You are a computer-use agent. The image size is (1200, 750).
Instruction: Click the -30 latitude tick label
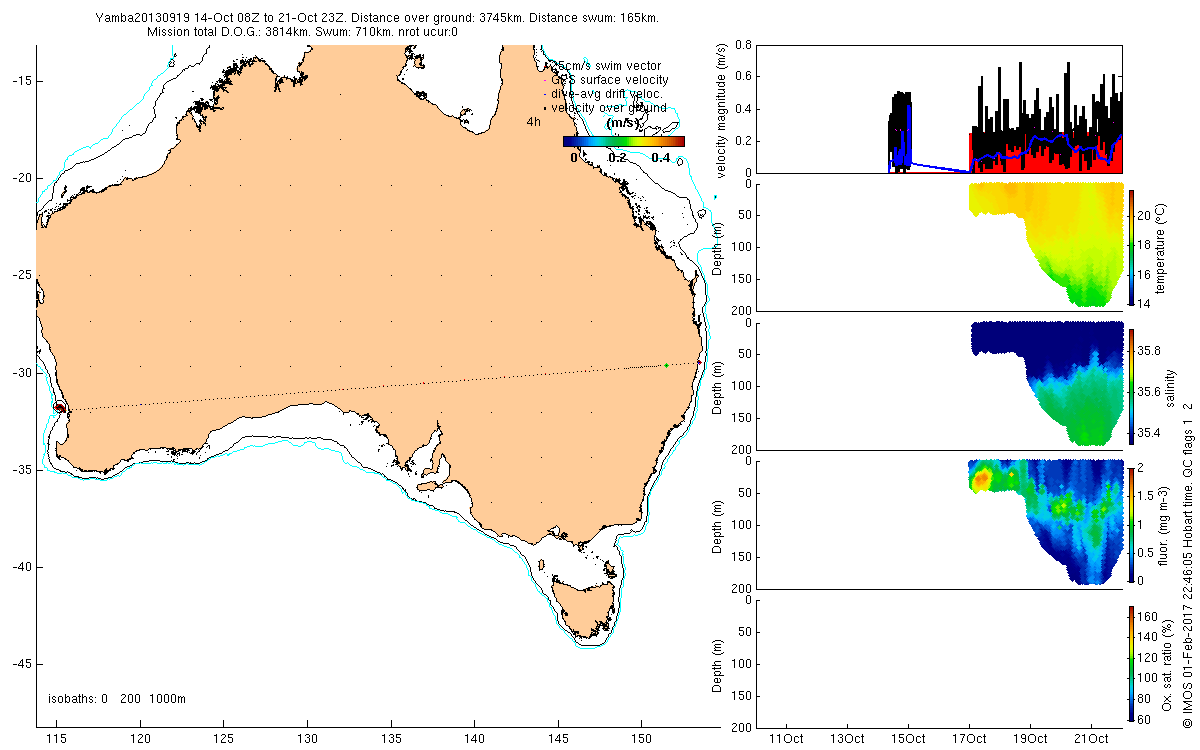pyautogui.click(x=22, y=372)
